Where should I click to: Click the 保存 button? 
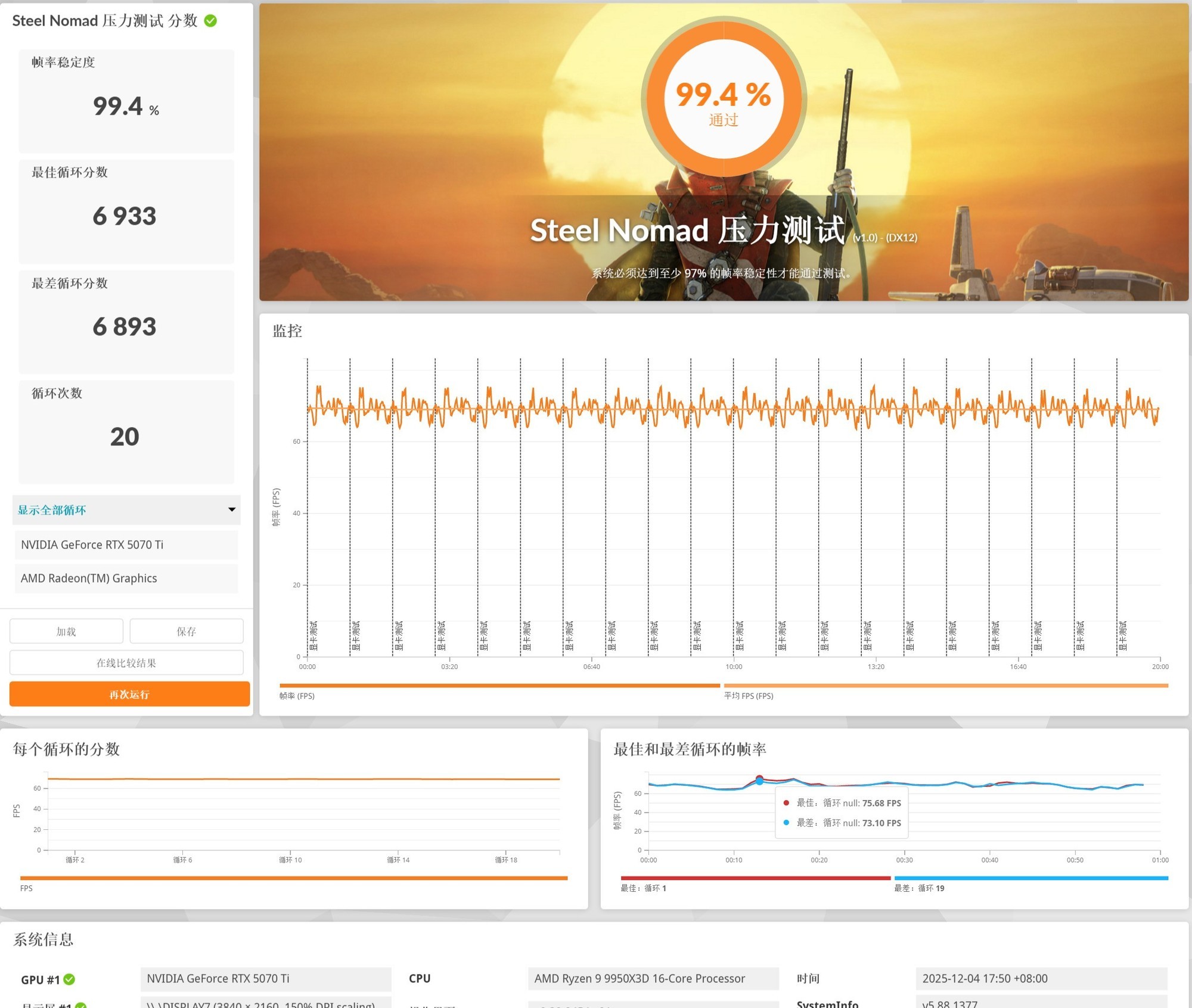coord(187,631)
